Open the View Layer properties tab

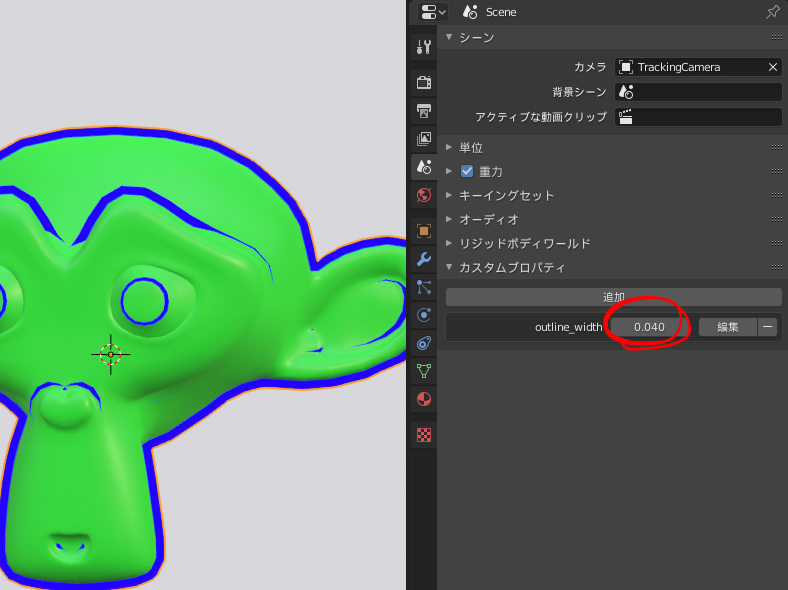click(x=424, y=139)
